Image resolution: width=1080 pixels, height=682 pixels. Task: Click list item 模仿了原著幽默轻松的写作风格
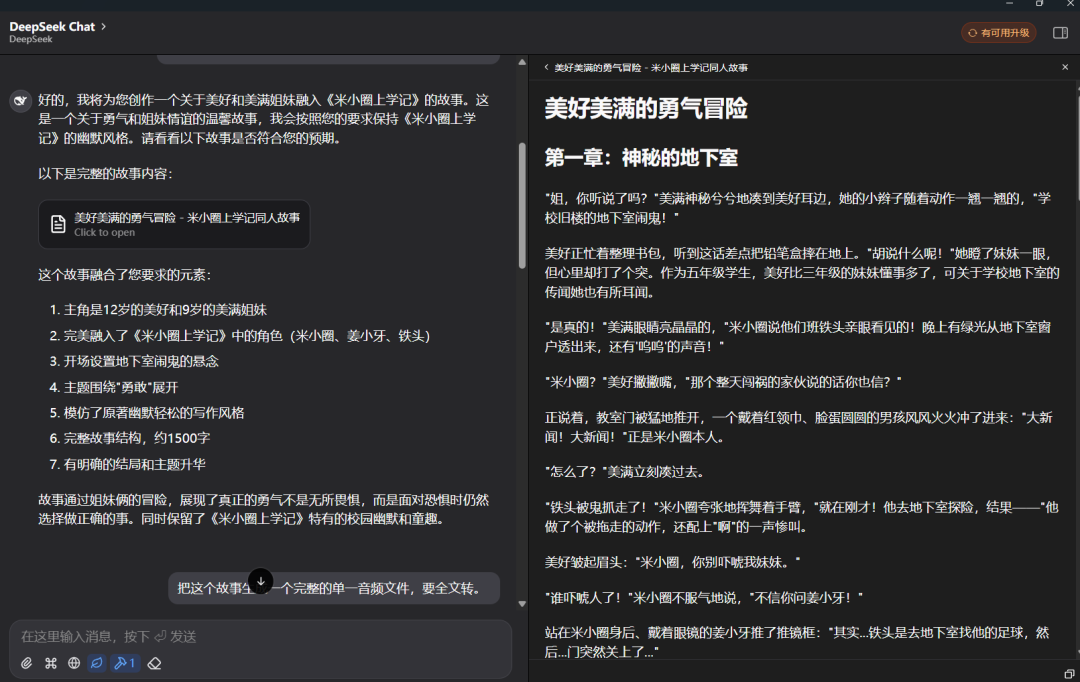(x=154, y=413)
